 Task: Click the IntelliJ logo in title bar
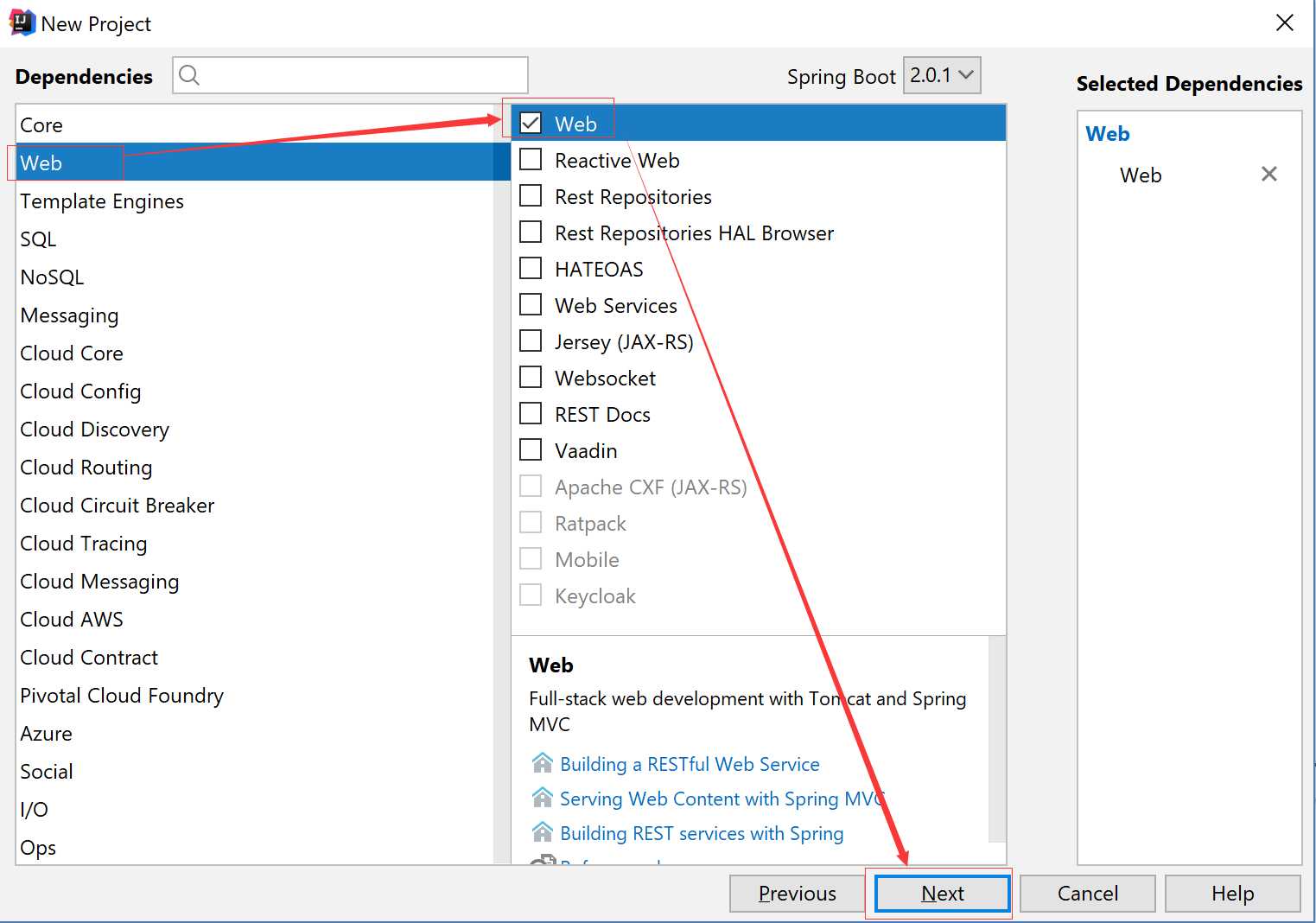pyautogui.click(x=22, y=22)
